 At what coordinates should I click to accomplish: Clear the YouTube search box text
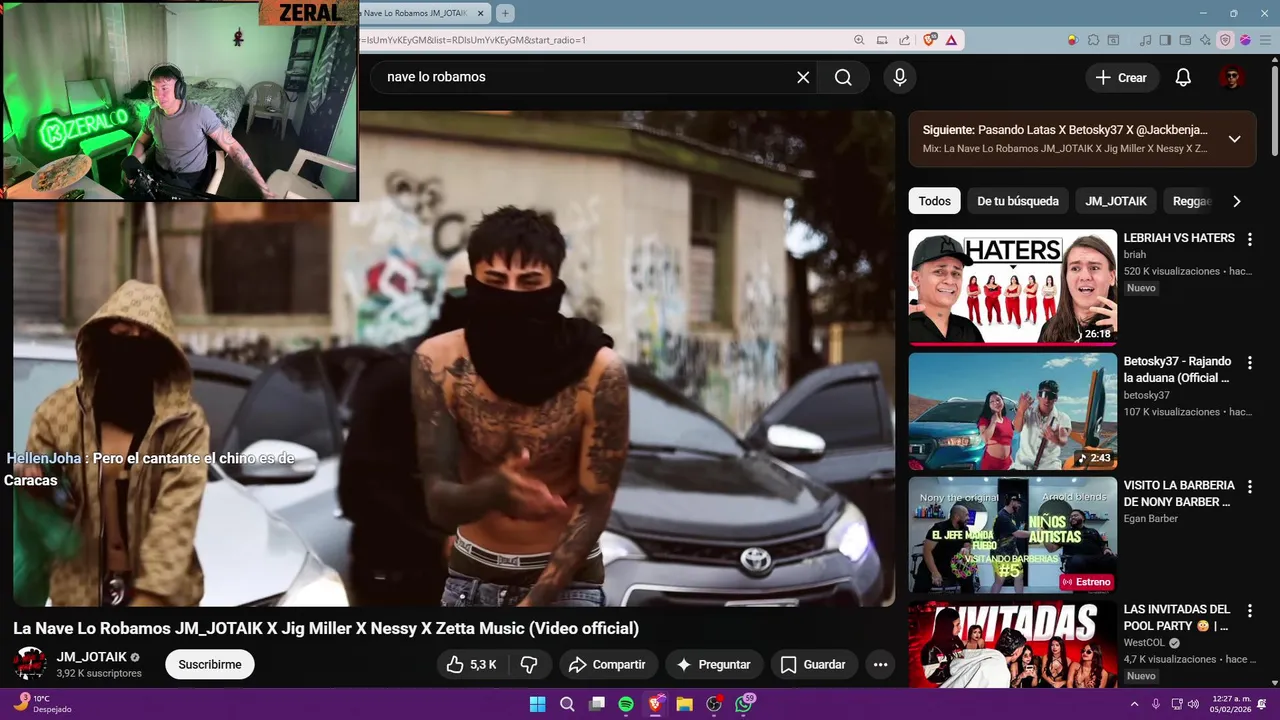[x=803, y=77]
